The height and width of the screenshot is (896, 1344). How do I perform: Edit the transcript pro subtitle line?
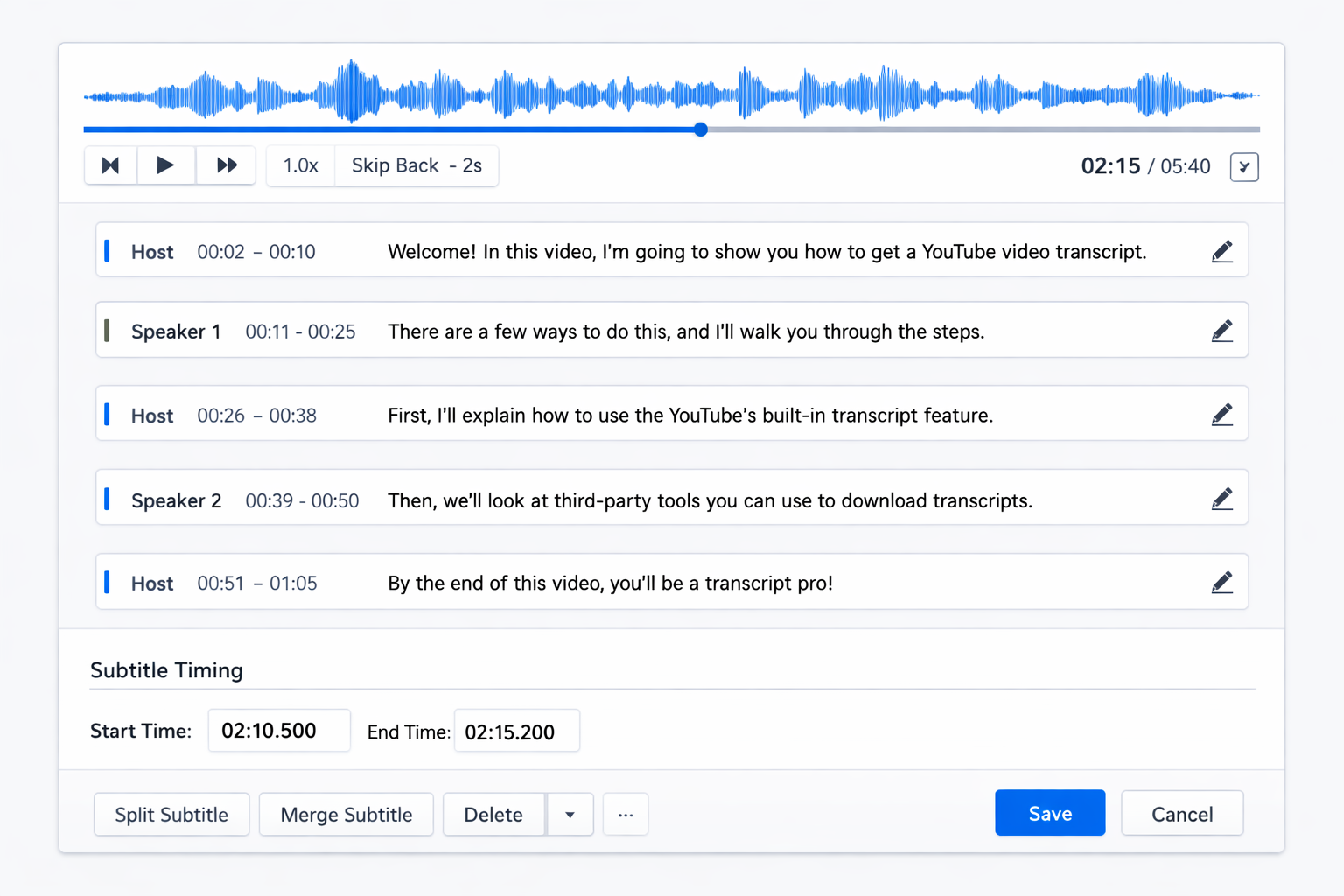[1221, 583]
